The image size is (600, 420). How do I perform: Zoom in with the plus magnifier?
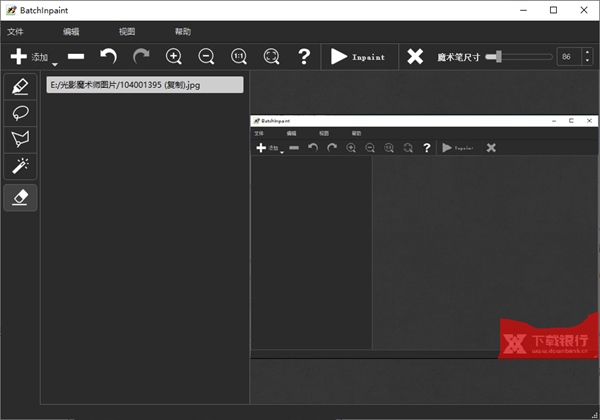174,57
